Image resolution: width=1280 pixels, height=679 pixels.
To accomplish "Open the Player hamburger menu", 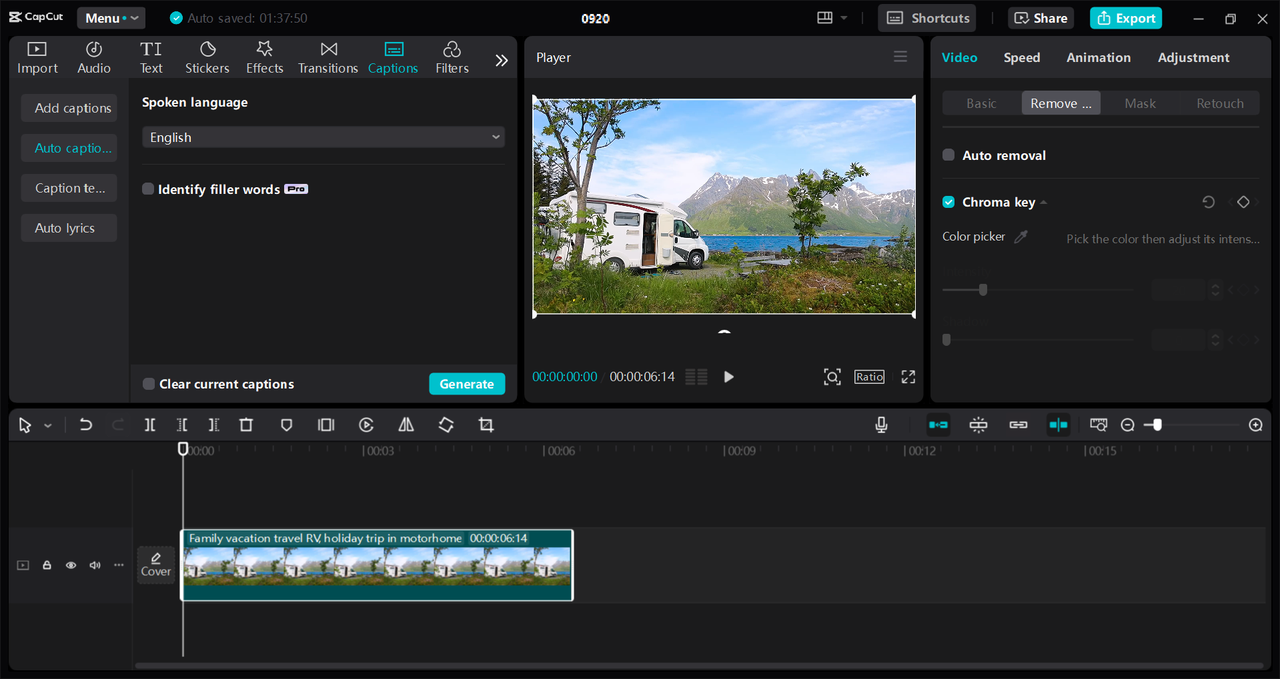I will [900, 57].
